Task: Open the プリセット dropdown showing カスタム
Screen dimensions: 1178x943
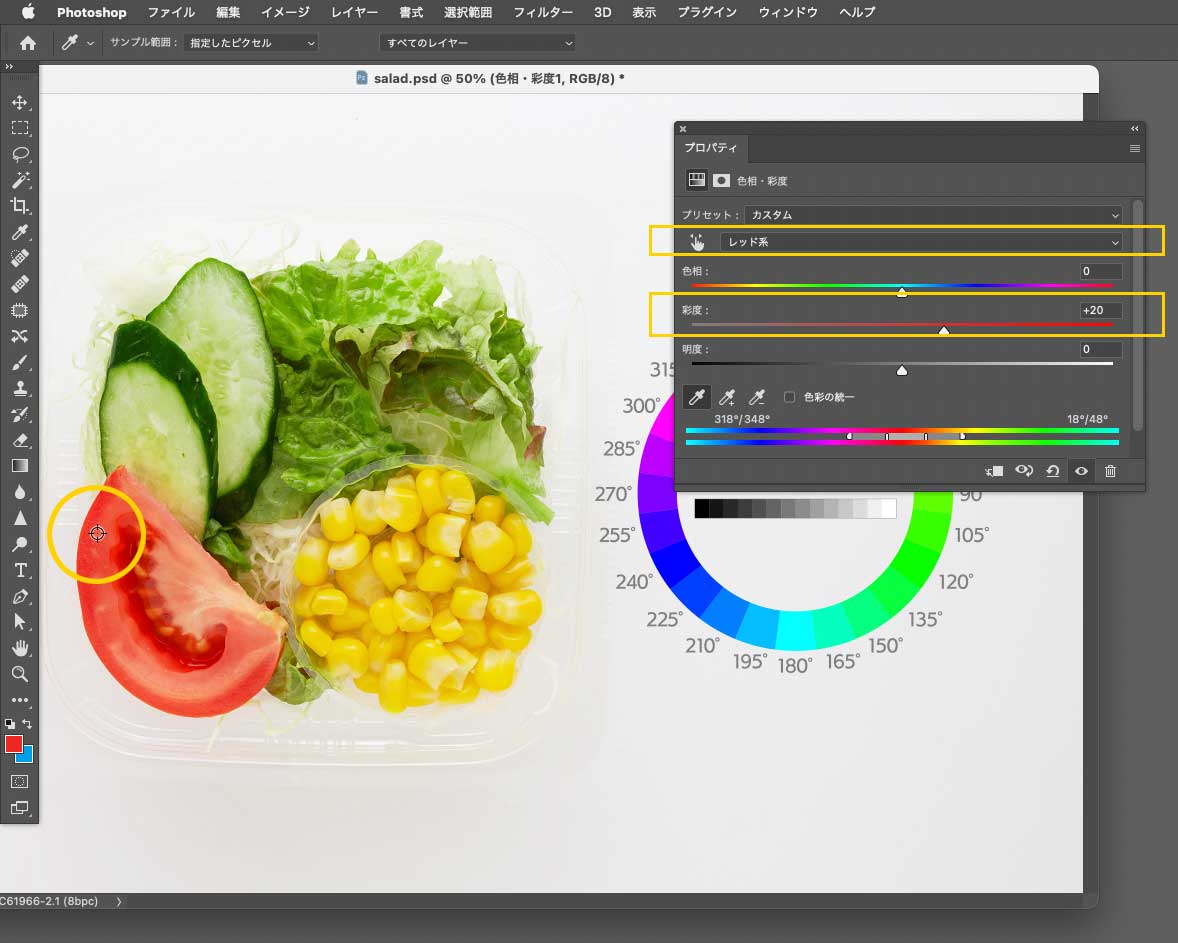Action: tap(933, 215)
